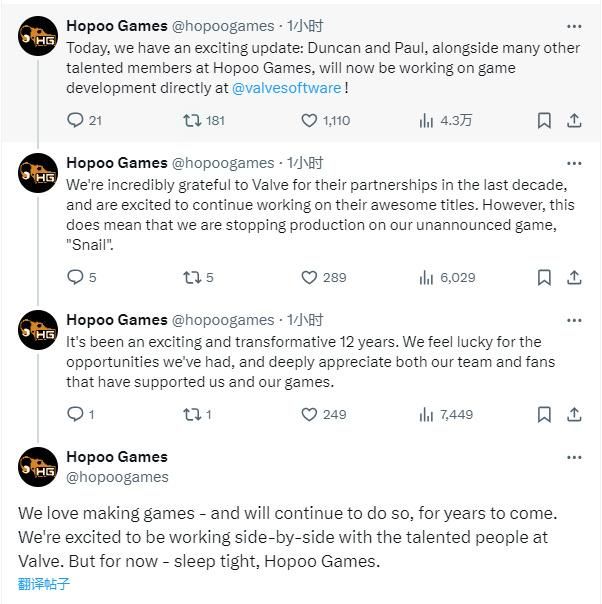The width and height of the screenshot is (602, 604).
Task: Bookmark the first tweet about Valve
Action: tap(544, 120)
